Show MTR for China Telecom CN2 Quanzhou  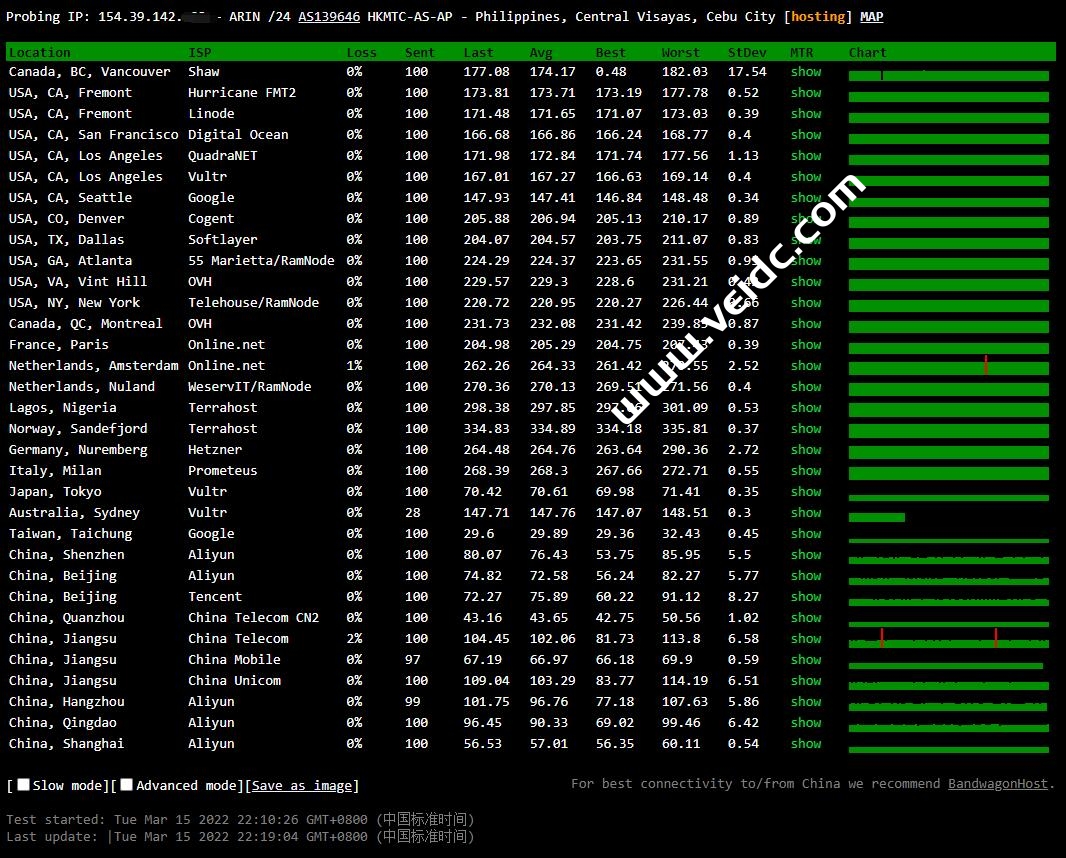[806, 617]
